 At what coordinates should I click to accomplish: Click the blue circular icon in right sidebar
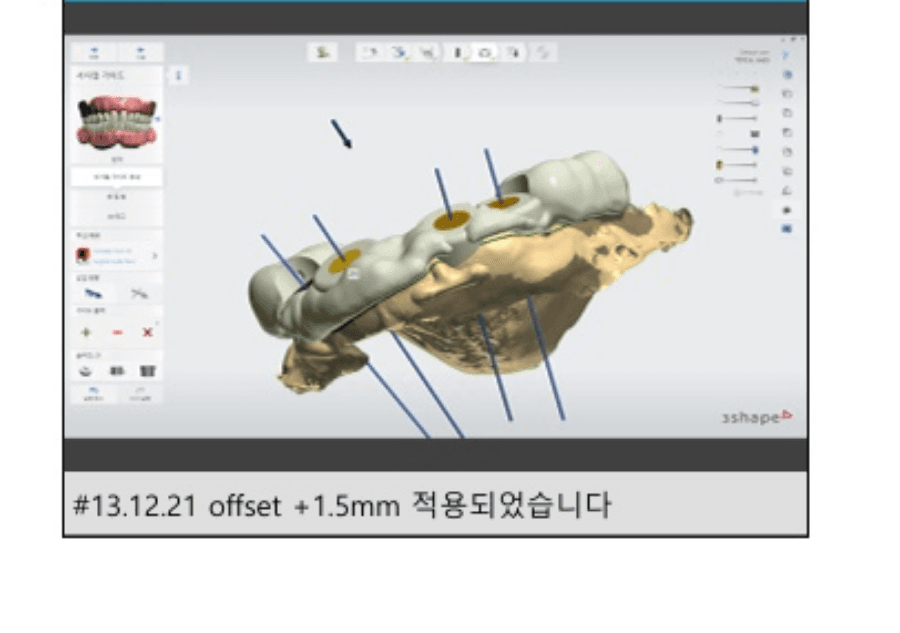point(788,75)
